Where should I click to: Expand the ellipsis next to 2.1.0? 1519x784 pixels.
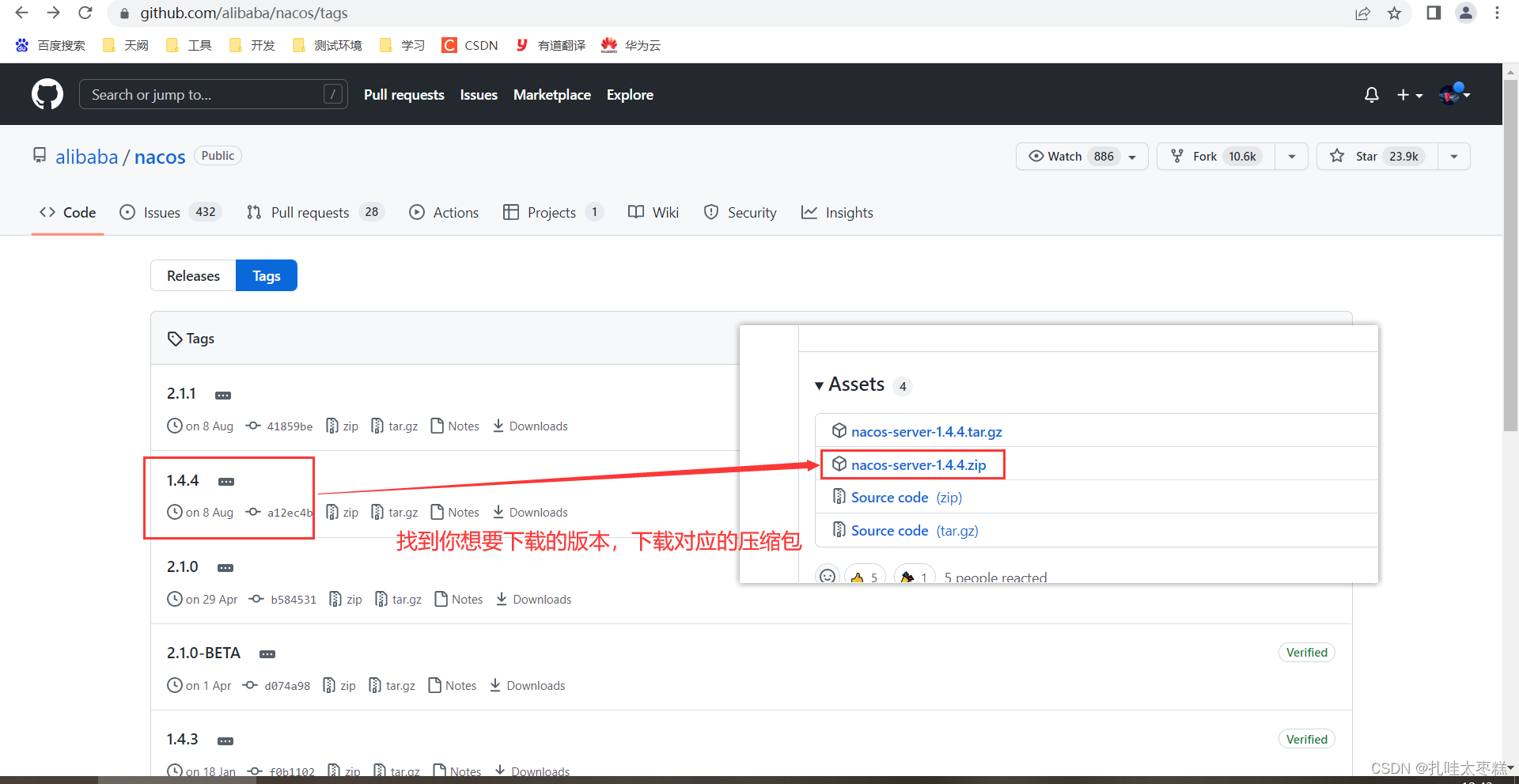coord(225,568)
